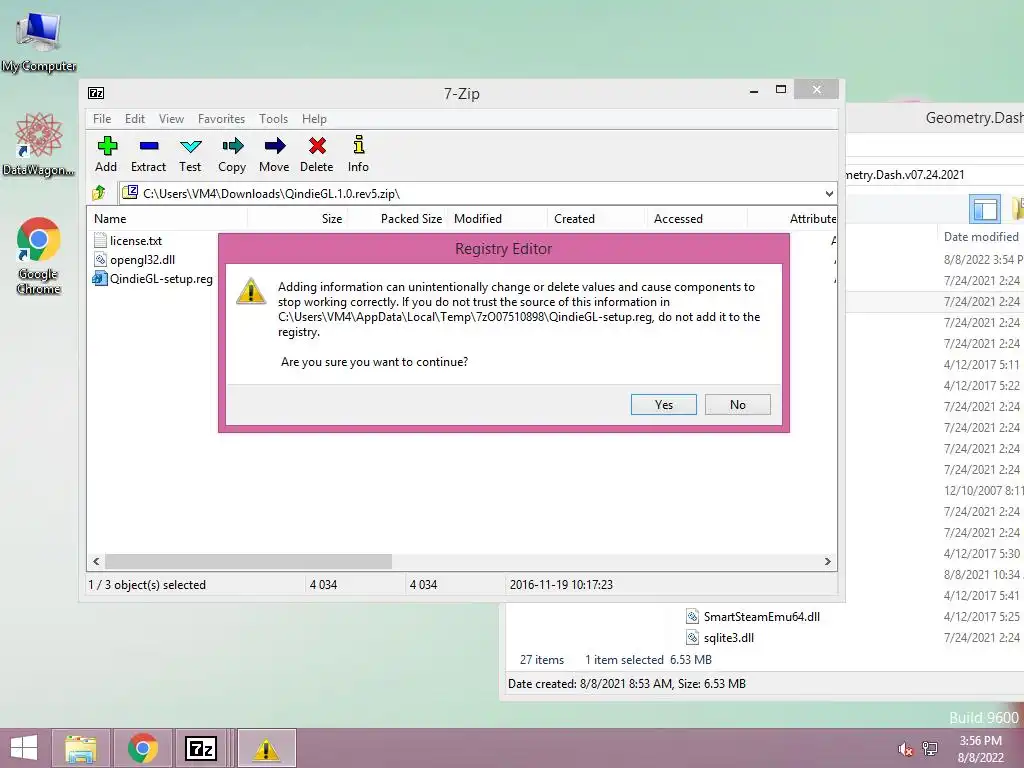Select SmartSteamEmu64.dll file icon in Explorer

[x=692, y=616]
